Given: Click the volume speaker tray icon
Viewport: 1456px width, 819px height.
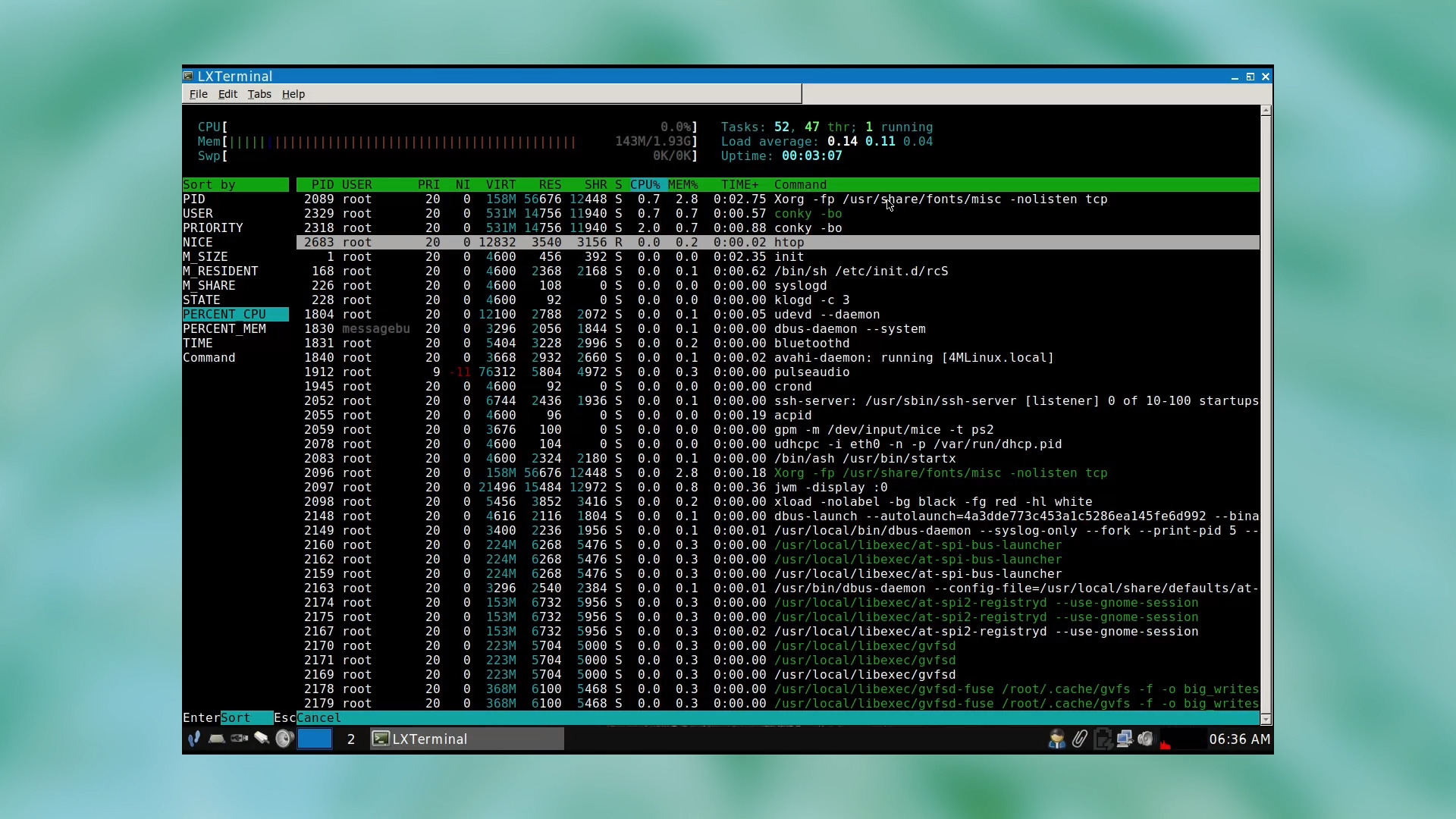Looking at the screenshot, I should pyautogui.click(x=1146, y=739).
